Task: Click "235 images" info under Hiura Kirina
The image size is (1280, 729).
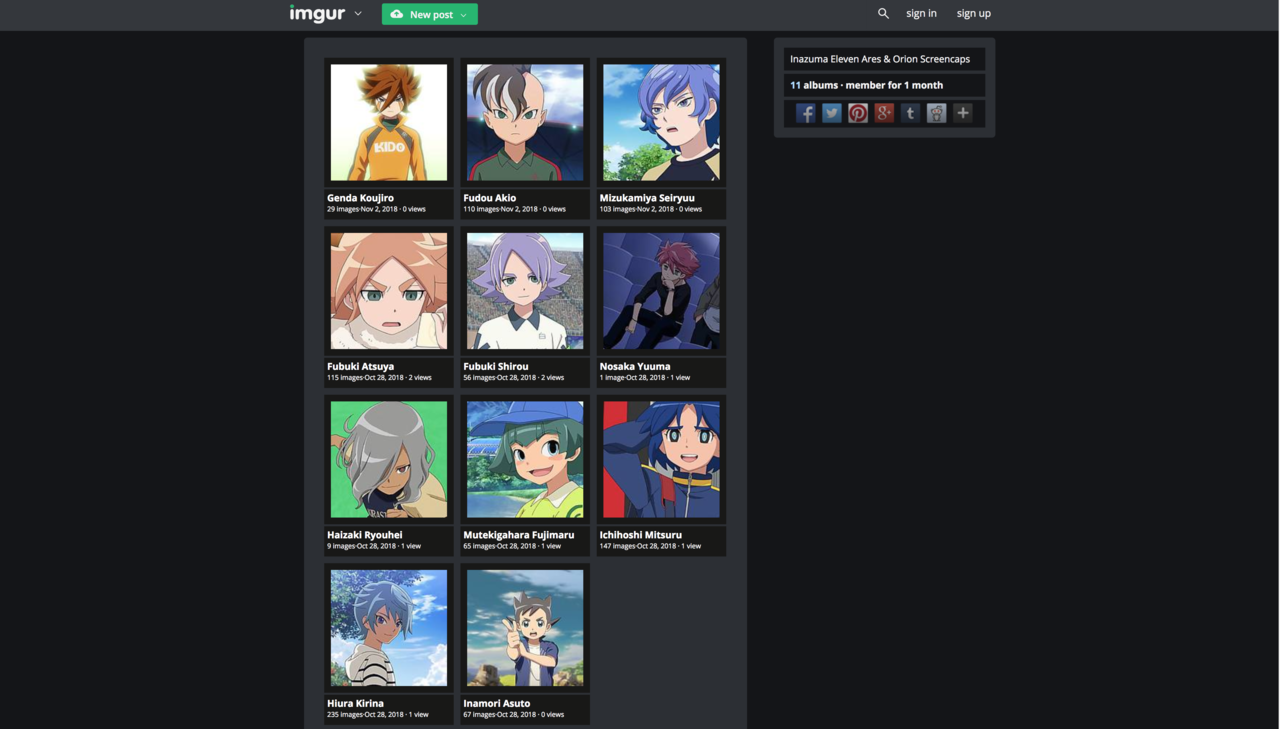Action: coord(344,714)
